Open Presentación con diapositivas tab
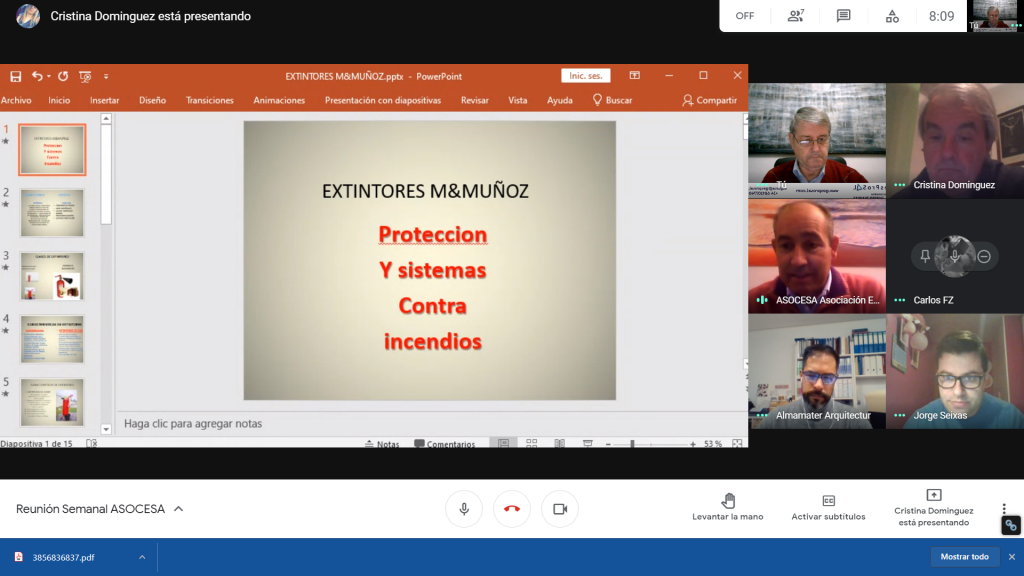The height and width of the screenshot is (576, 1024). pos(383,100)
